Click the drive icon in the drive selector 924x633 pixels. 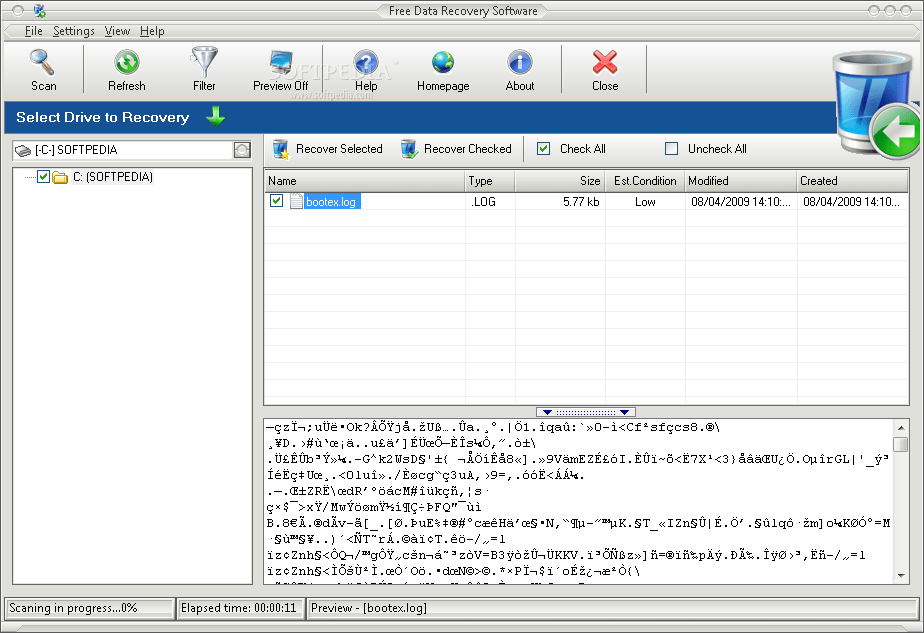pos(23,150)
